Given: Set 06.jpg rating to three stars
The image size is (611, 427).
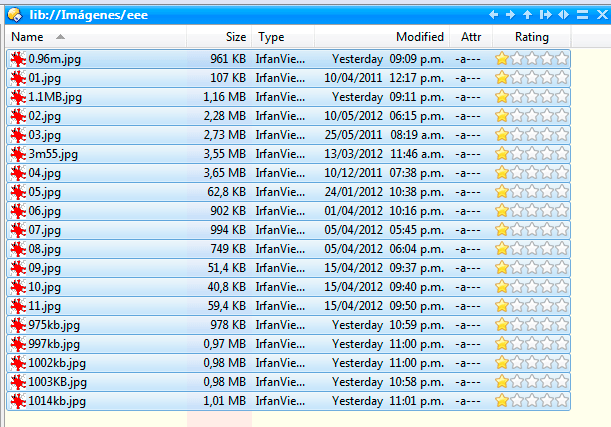Looking at the screenshot, I should pyautogui.click(x=532, y=211).
